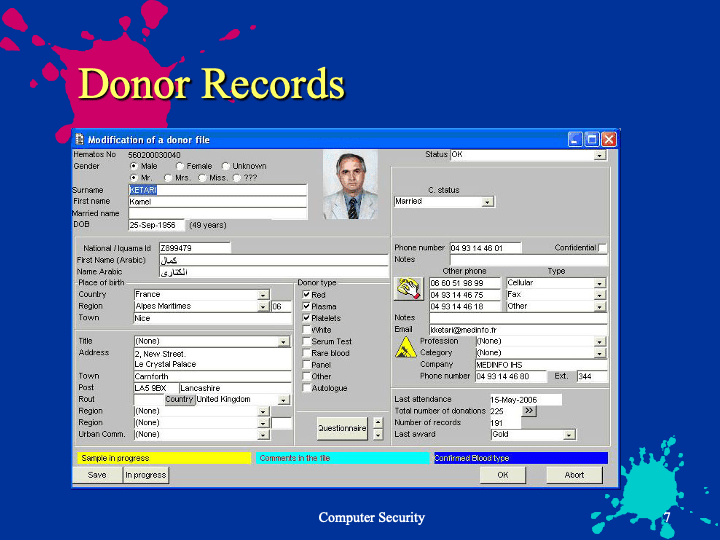Click the double-arrow button beside total donations
Screen dimensions: 720x540
(x=530, y=410)
